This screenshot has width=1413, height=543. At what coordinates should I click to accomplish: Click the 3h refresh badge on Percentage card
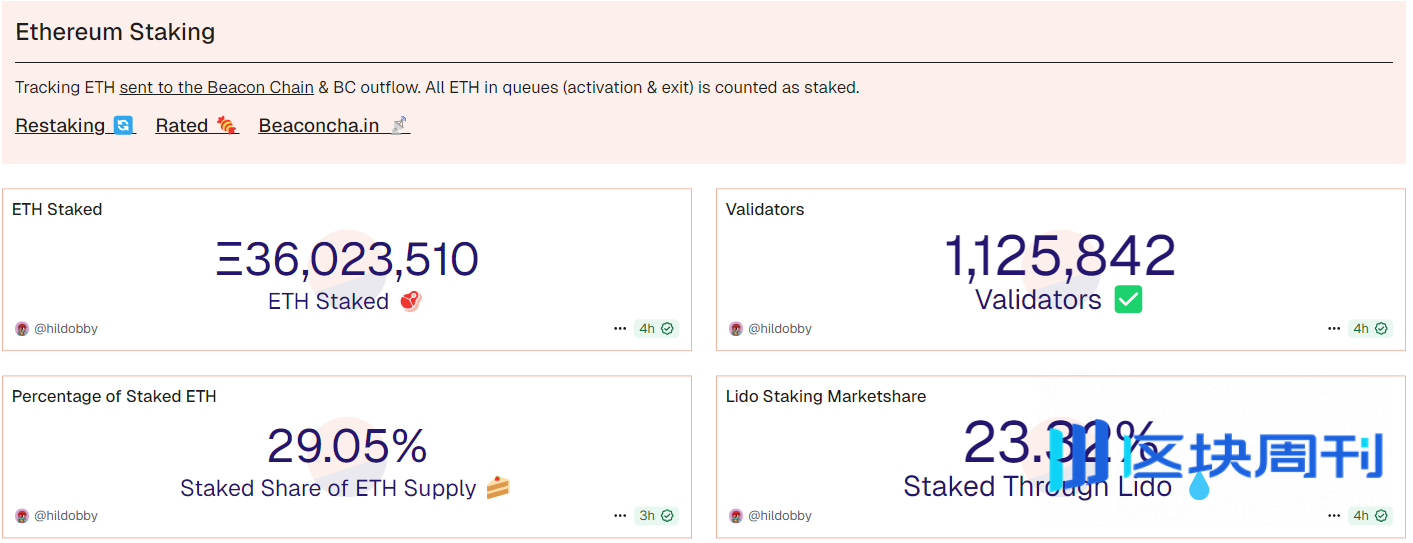pyautogui.click(x=656, y=515)
